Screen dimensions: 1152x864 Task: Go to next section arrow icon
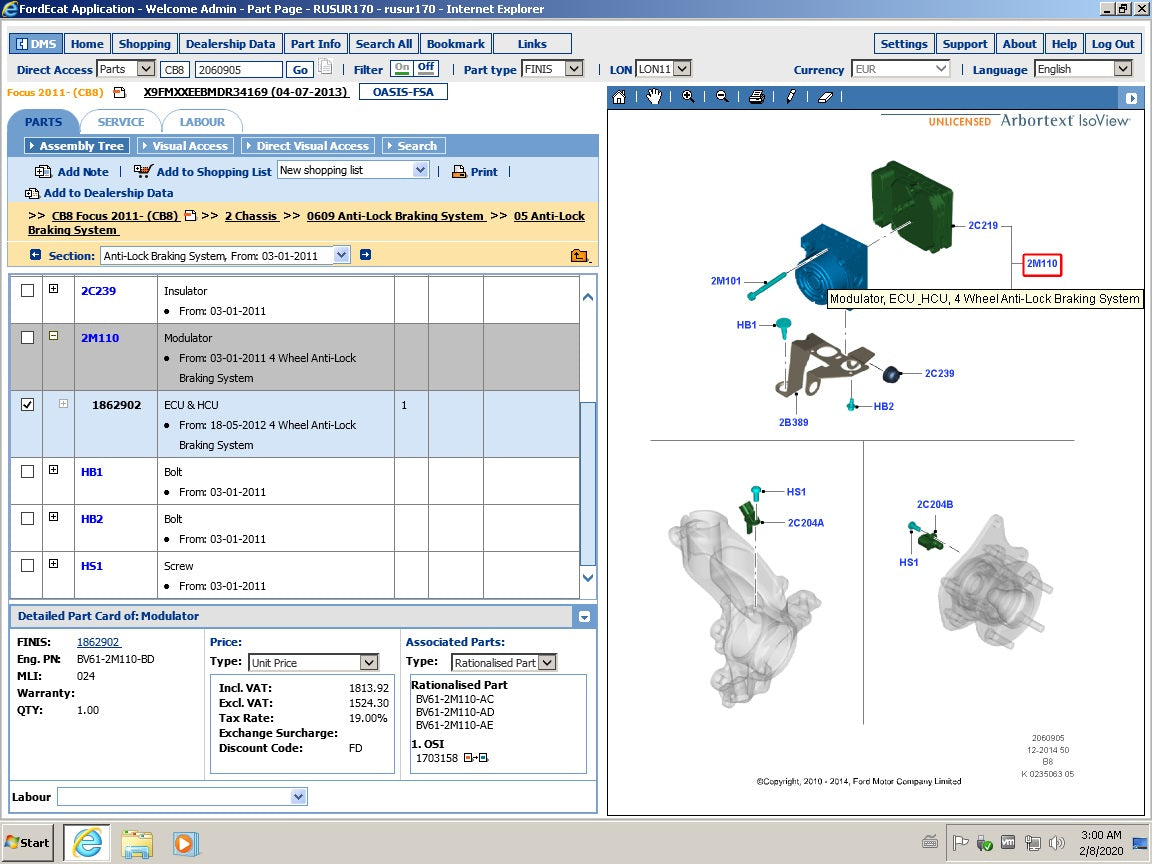pos(365,255)
